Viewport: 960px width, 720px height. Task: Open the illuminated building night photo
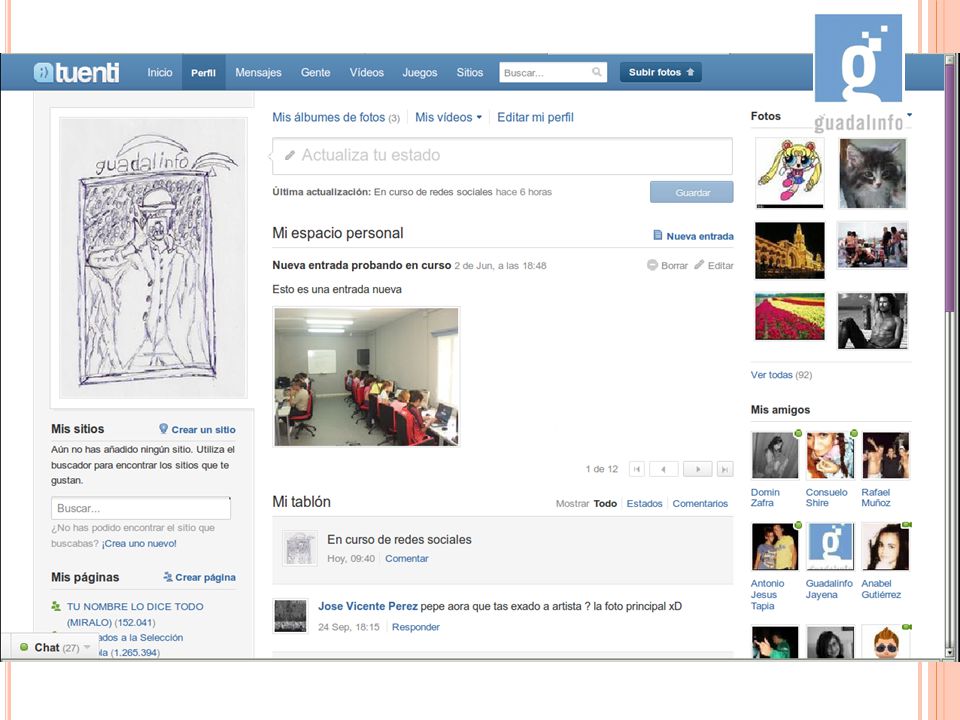pos(789,250)
